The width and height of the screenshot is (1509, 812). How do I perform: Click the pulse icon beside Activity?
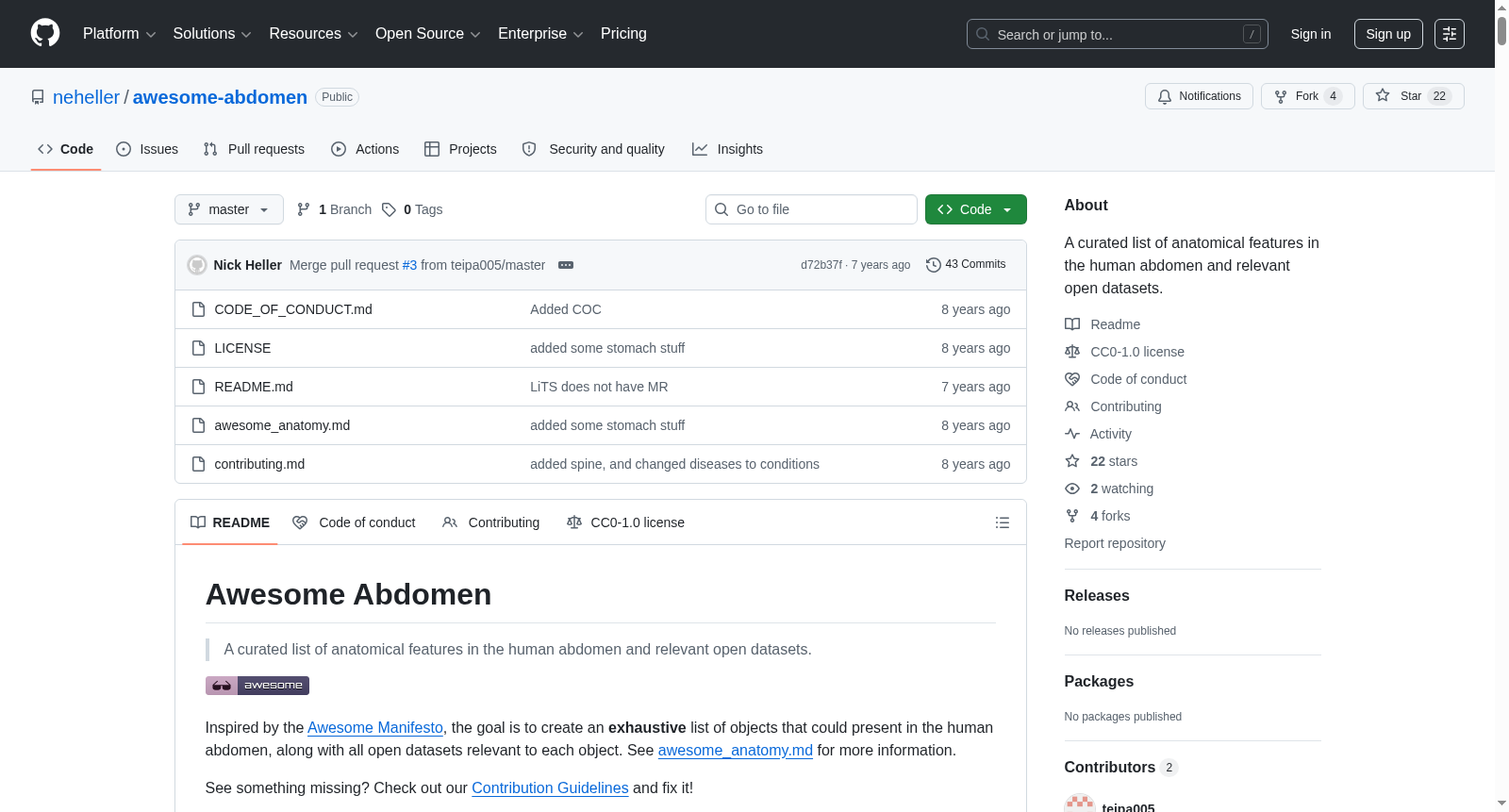pos(1072,434)
